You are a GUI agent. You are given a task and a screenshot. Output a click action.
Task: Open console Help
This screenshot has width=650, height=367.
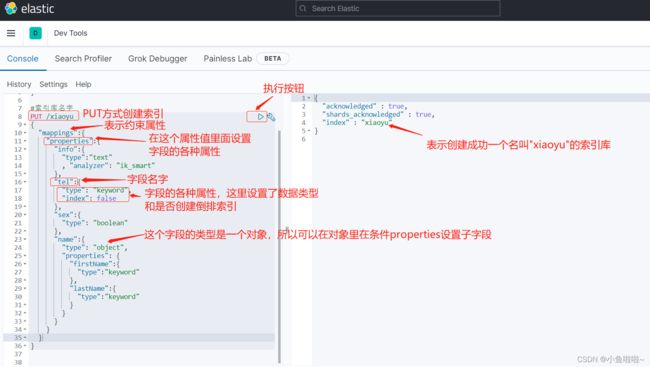[83, 84]
